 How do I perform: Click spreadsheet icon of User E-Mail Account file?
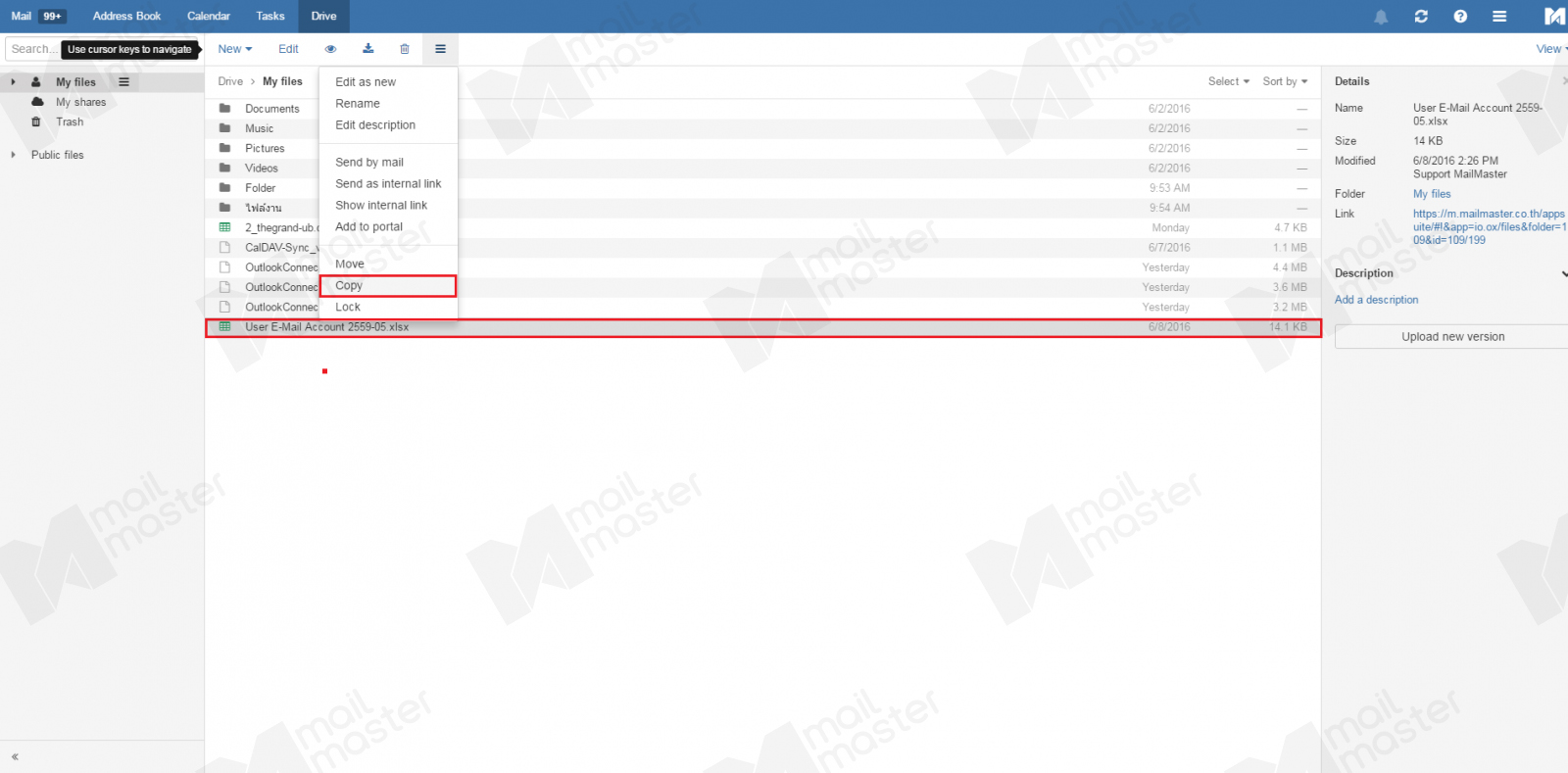point(224,326)
